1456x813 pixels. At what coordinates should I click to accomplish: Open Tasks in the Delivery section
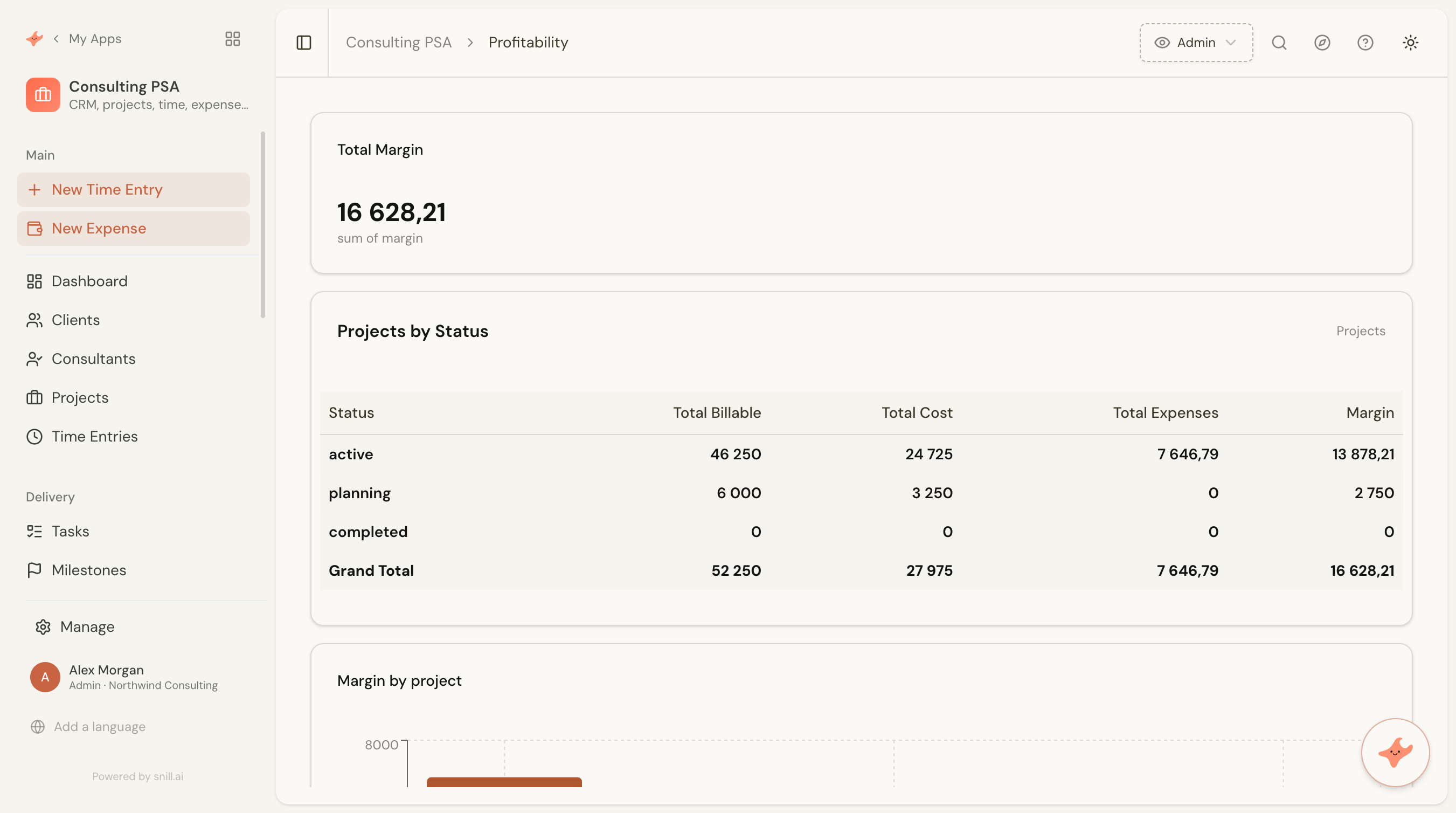click(x=134, y=532)
